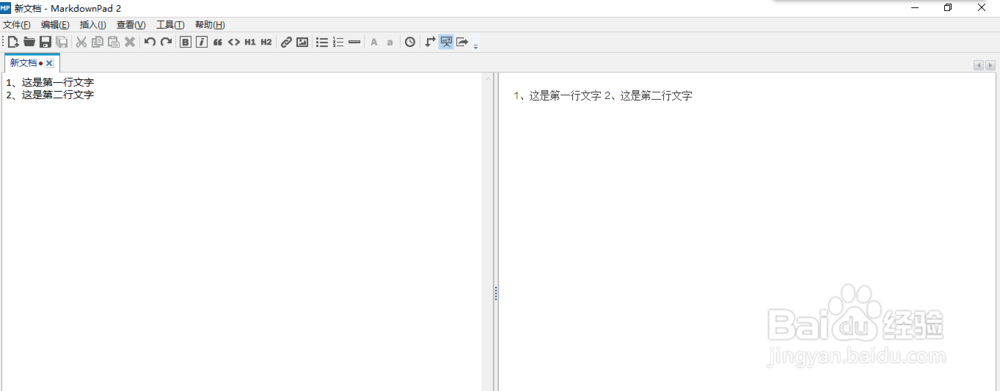Viewport: 1000px width, 391px height.
Task: Insert a horizontal rule
Action: (355, 42)
